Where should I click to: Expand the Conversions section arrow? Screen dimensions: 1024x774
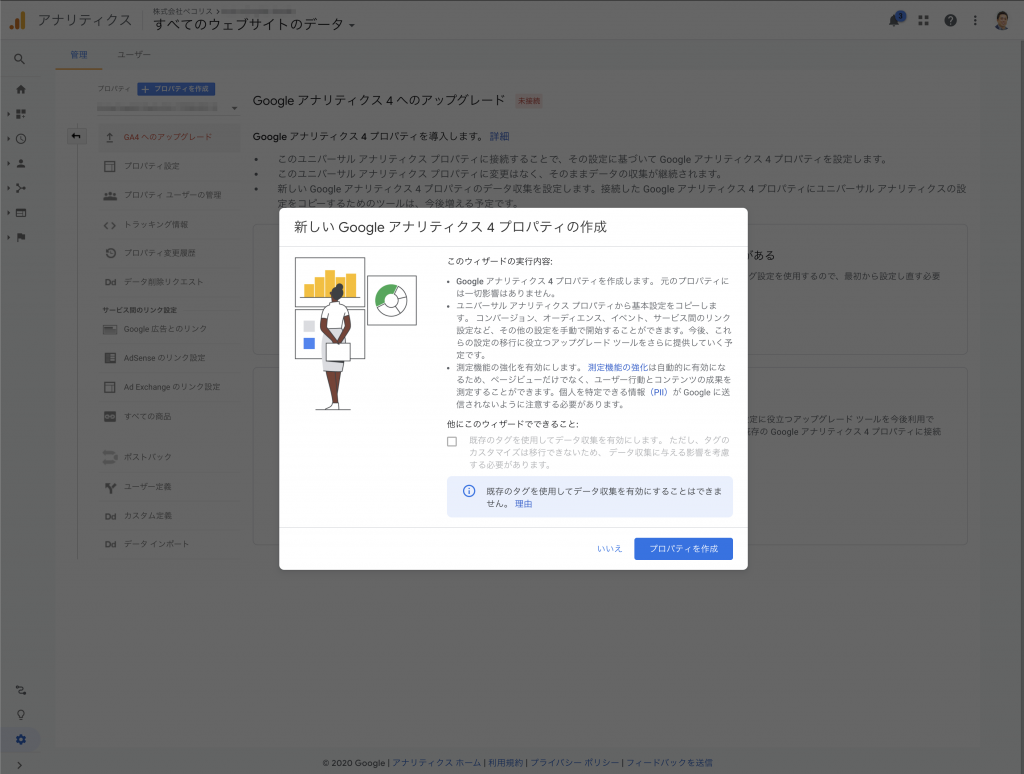[x=8, y=237]
